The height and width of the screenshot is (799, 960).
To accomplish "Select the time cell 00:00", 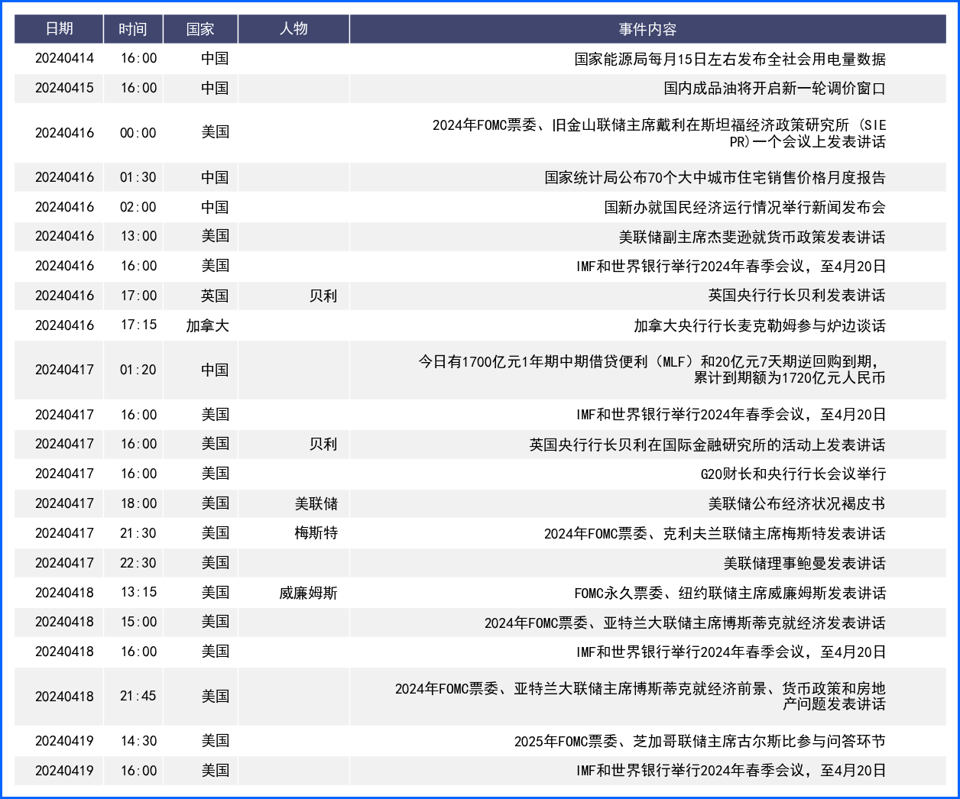I will coord(138,133).
